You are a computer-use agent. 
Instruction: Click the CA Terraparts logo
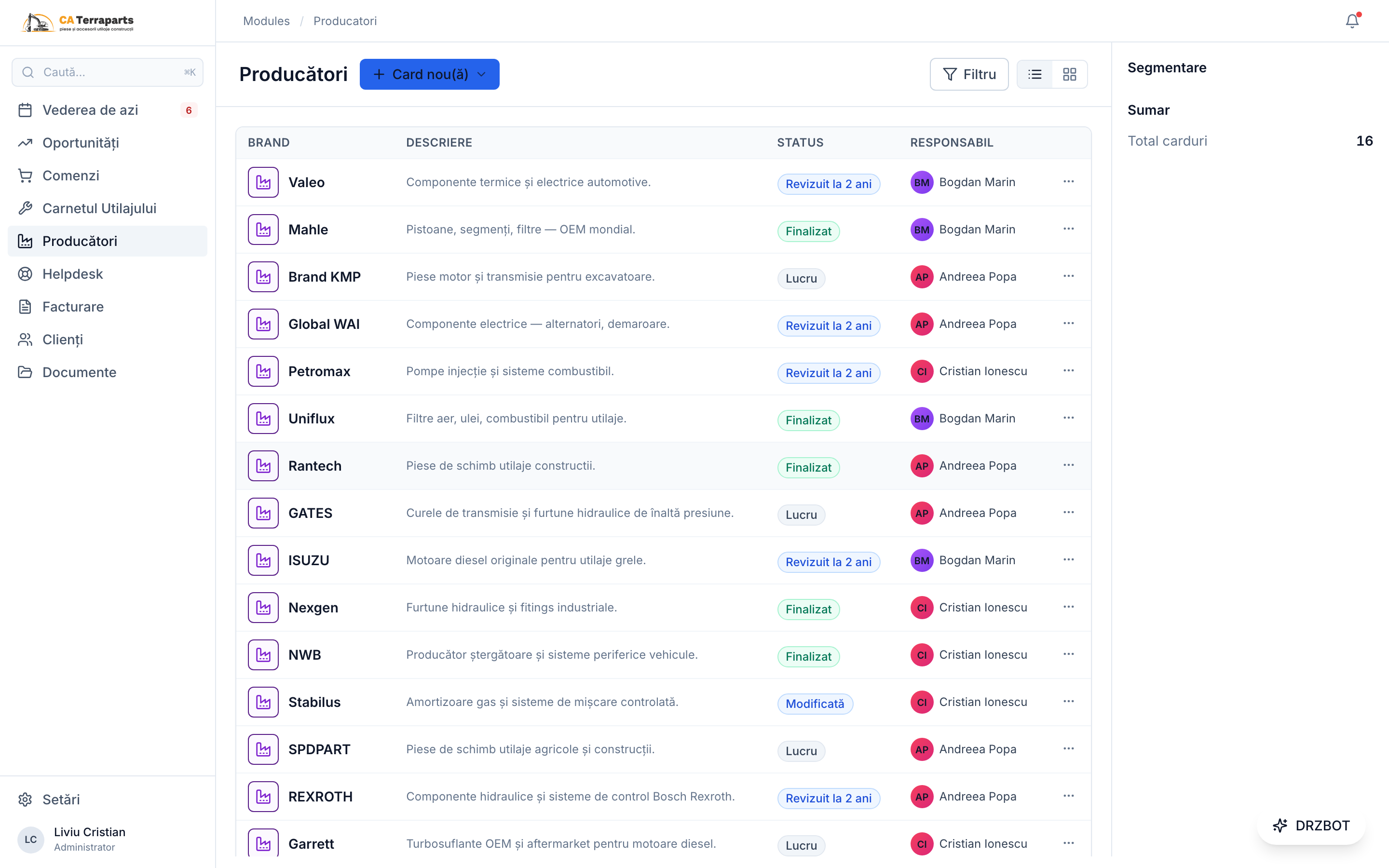pos(78,22)
